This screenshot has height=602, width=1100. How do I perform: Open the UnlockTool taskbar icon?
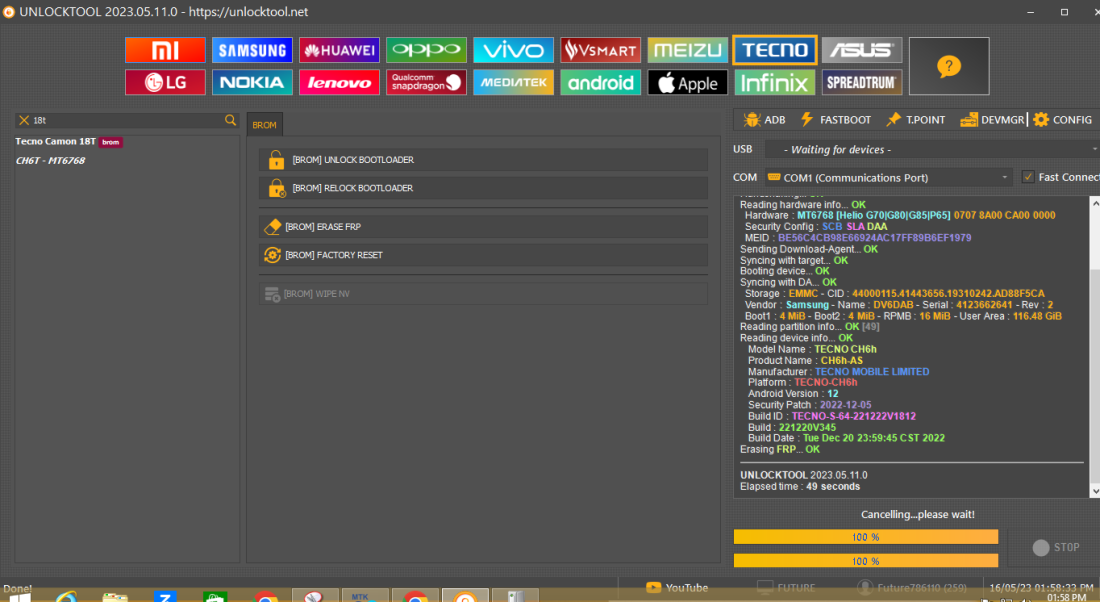coord(464,595)
